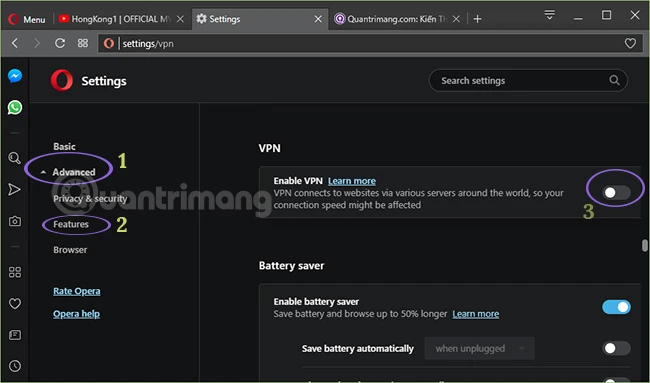This screenshot has height=383, width=650.
Task: Open Speed Dial from sidebar grid icon
Action: click(x=15, y=272)
